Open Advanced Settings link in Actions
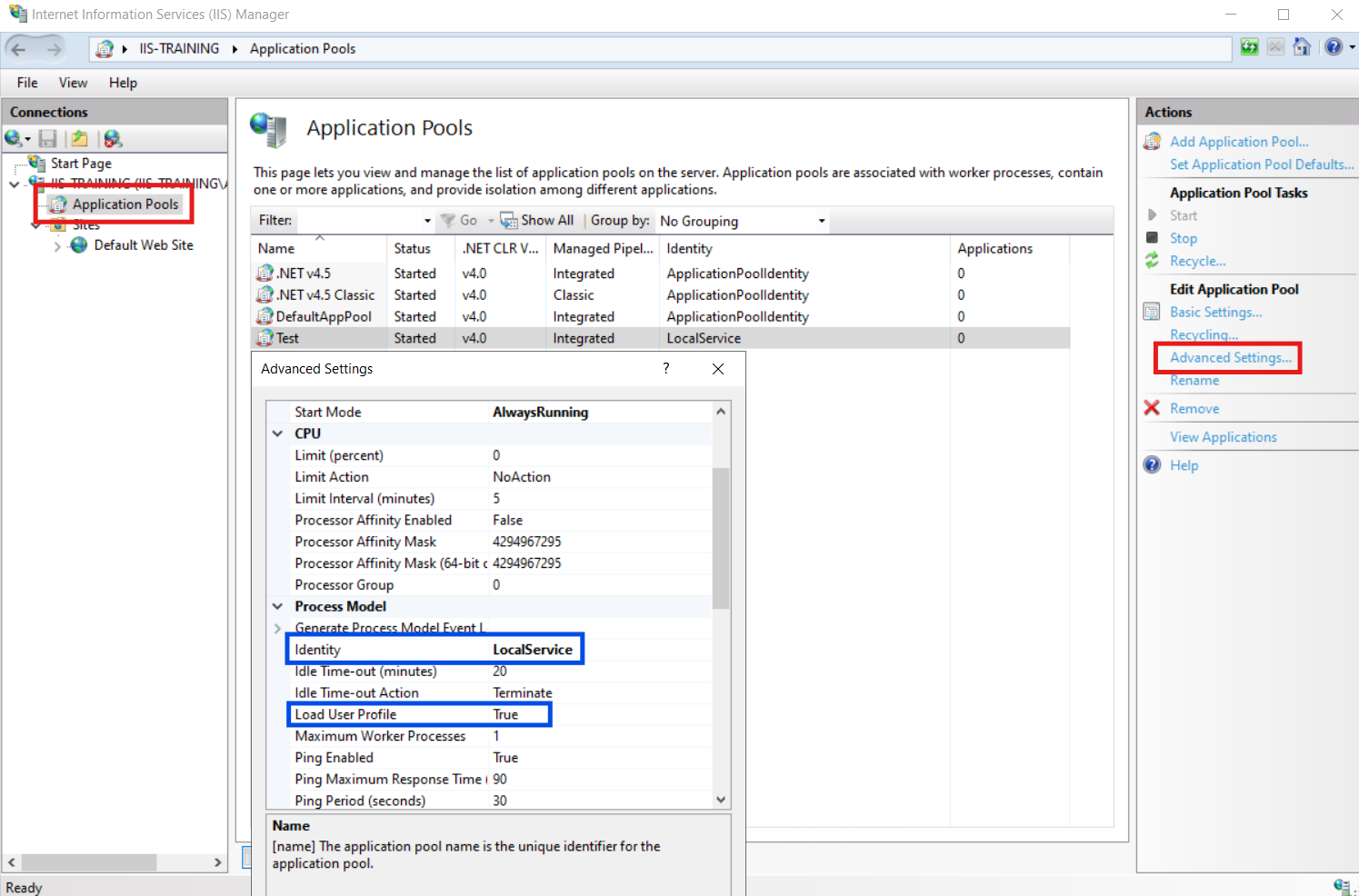The width and height of the screenshot is (1359, 896). point(1230,358)
